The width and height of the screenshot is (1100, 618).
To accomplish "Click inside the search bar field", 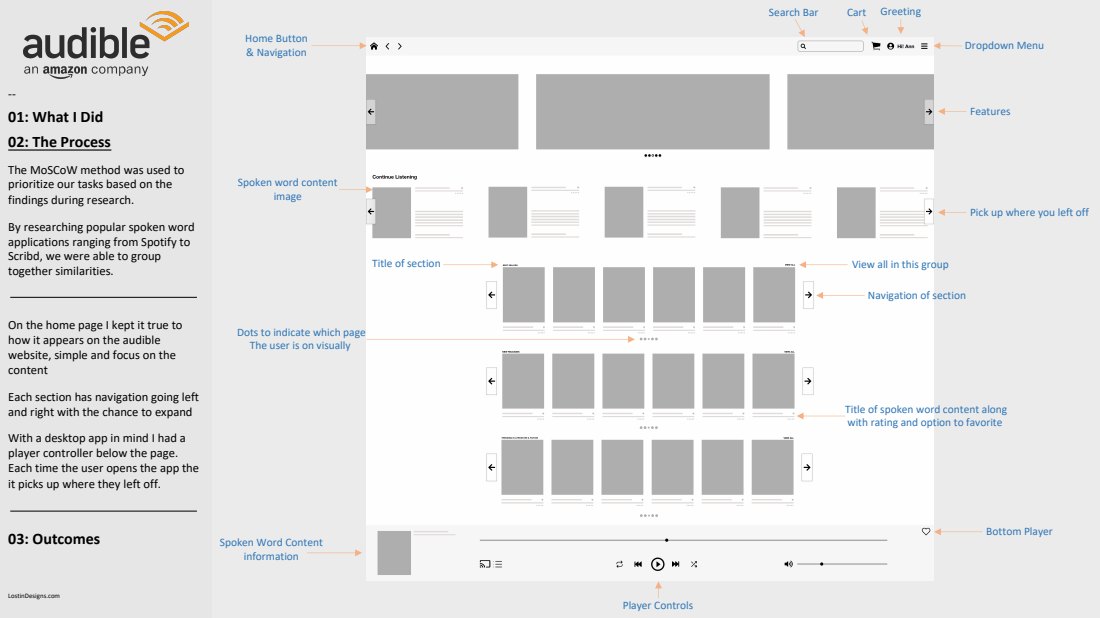I will pos(830,45).
